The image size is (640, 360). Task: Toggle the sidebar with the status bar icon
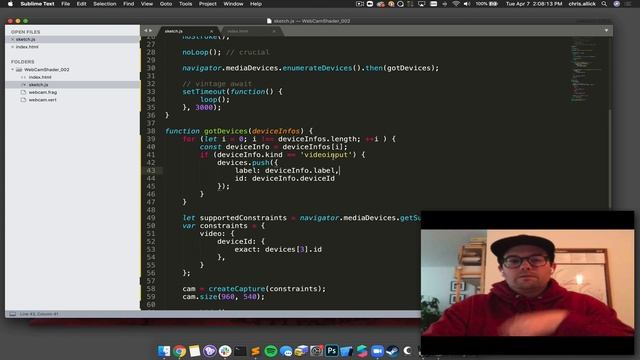pyautogui.click(x=13, y=314)
